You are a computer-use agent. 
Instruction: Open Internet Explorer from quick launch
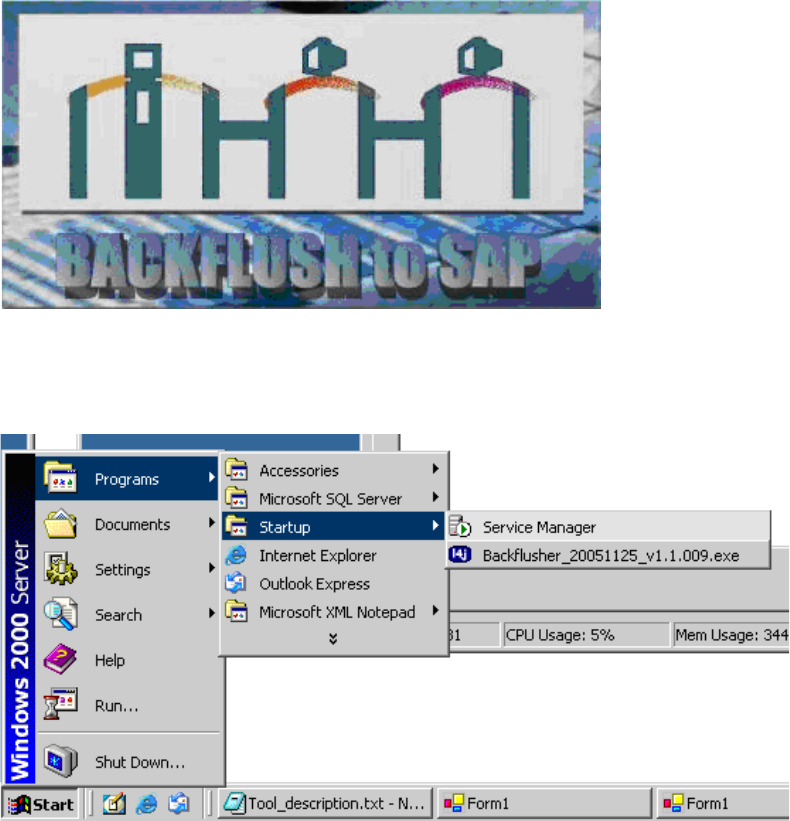[147, 804]
